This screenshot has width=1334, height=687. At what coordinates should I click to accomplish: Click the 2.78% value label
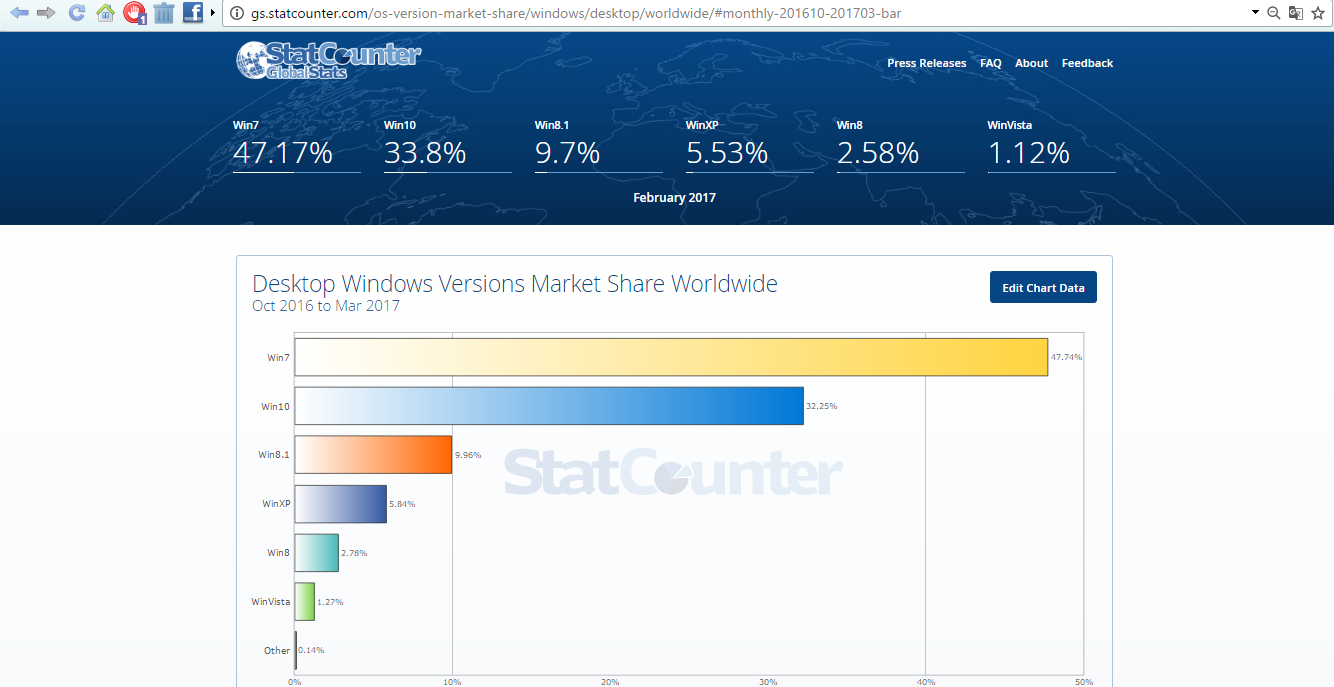point(354,553)
